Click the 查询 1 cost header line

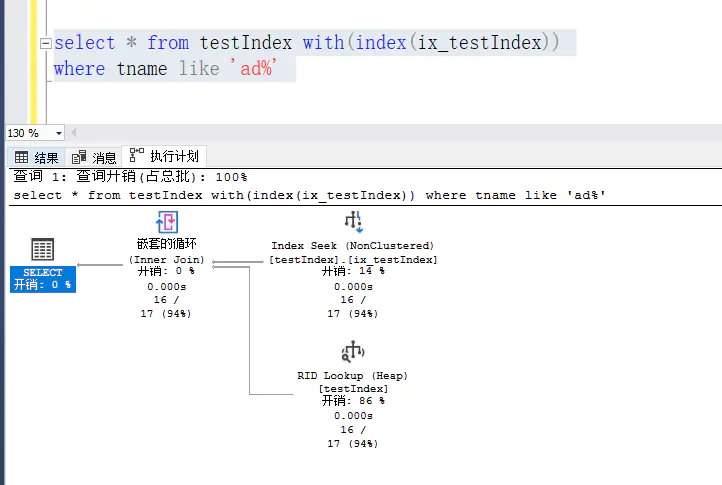pos(130,176)
